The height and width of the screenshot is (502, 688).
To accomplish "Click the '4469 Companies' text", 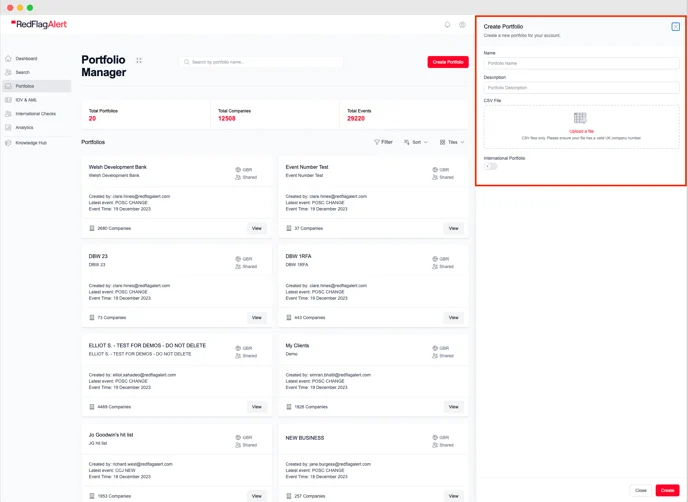I will tap(114, 407).
